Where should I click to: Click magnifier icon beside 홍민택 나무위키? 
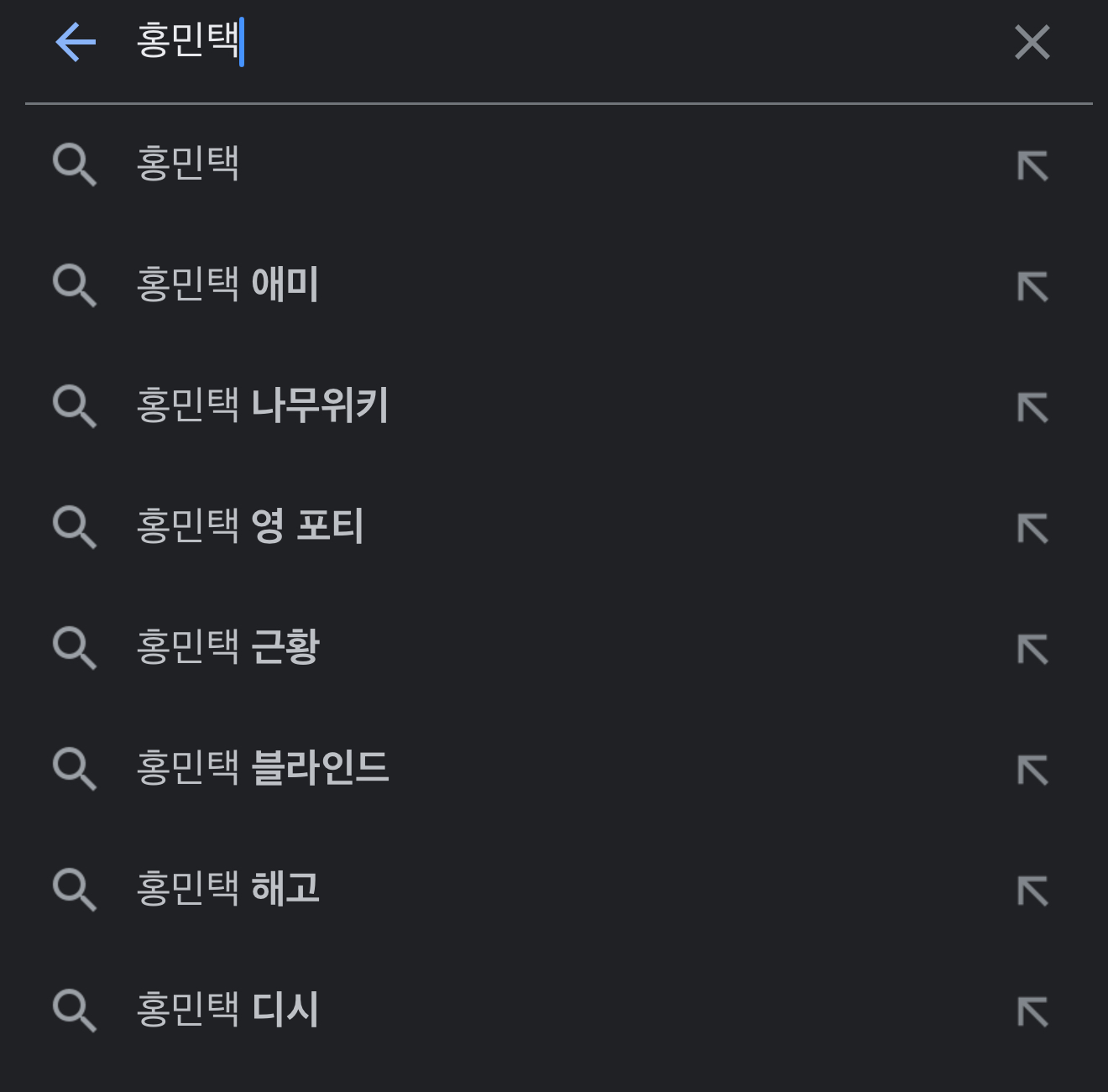click(75, 406)
